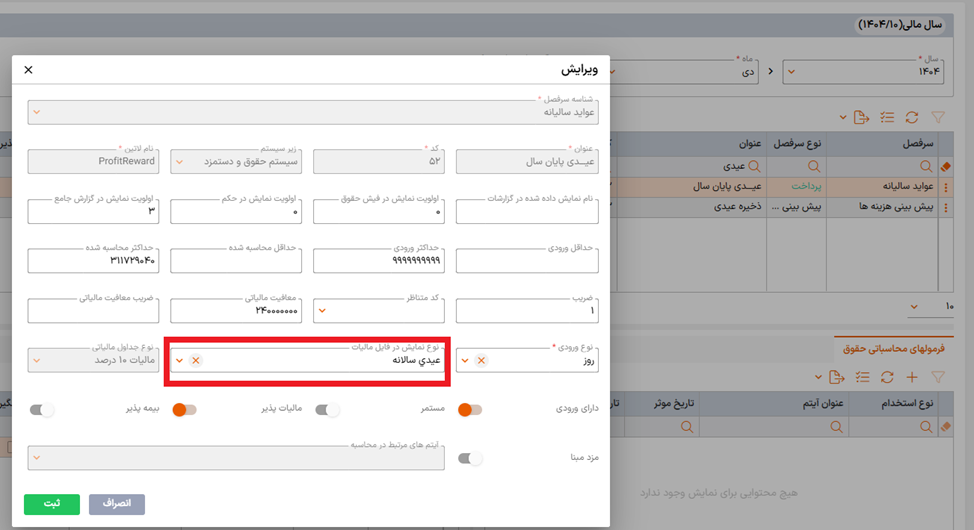The image size is (974, 530).
Task: Clear the نوع نمایش در فایل مالیات selection
Action: tap(196, 360)
